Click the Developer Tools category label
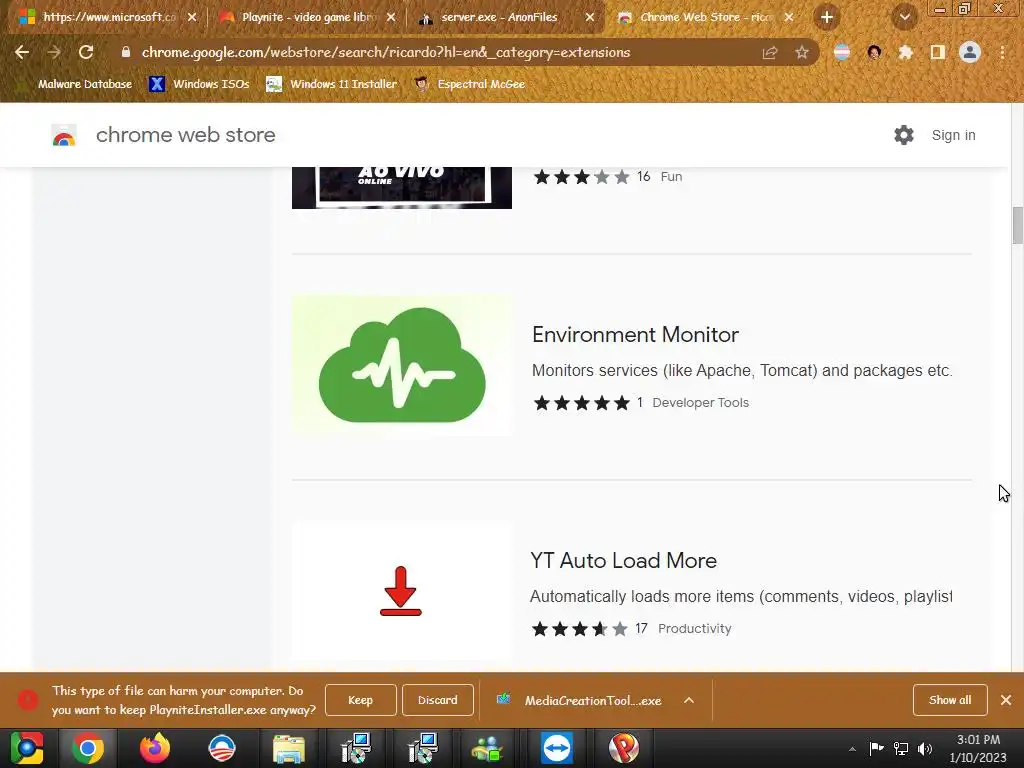This screenshot has width=1024, height=768. click(700, 403)
